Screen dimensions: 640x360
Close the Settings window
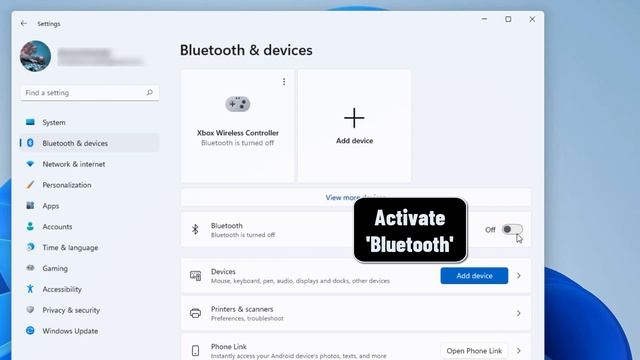(x=532, y=19)
